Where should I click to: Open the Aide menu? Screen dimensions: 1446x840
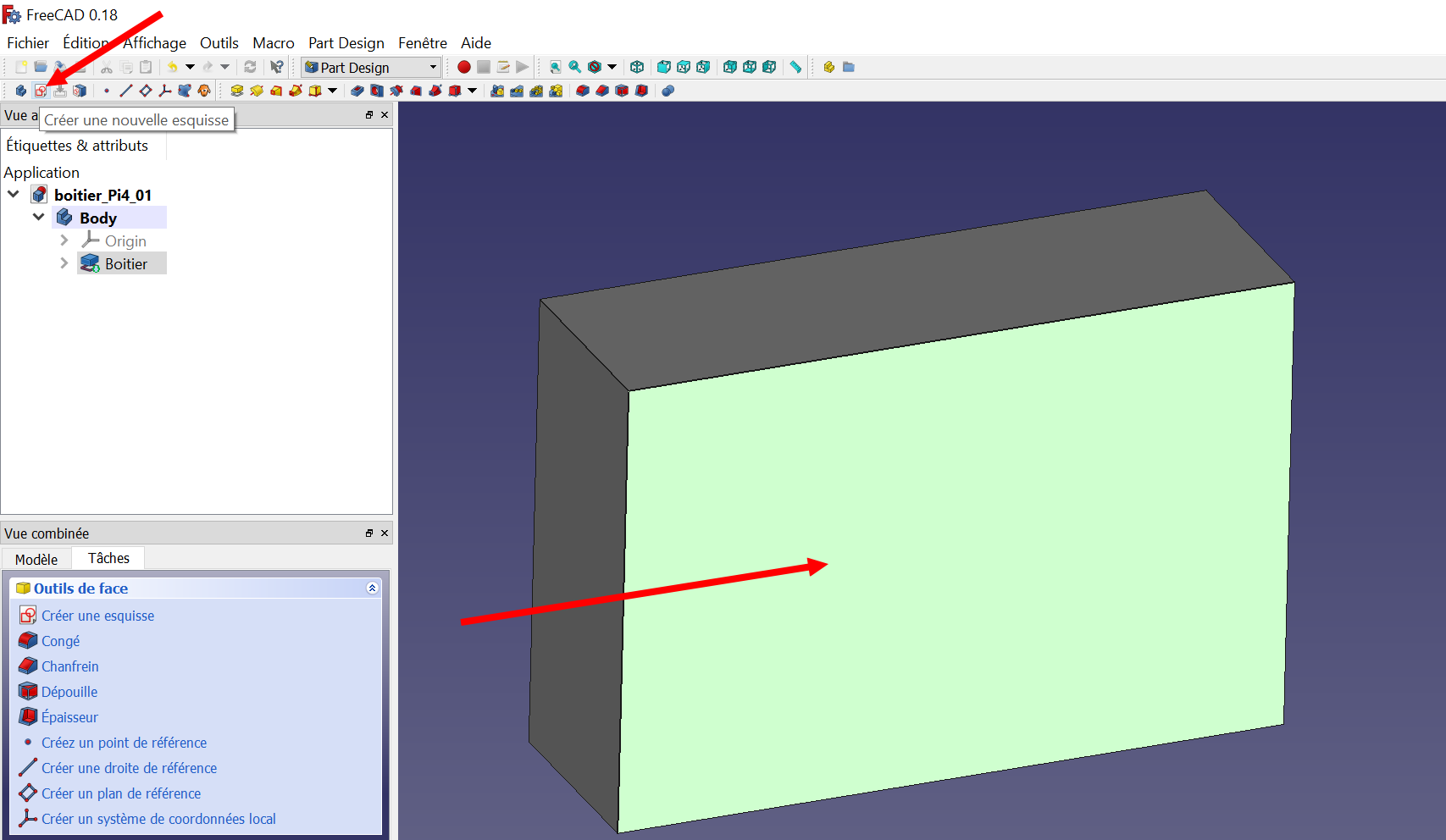point(476,42)
